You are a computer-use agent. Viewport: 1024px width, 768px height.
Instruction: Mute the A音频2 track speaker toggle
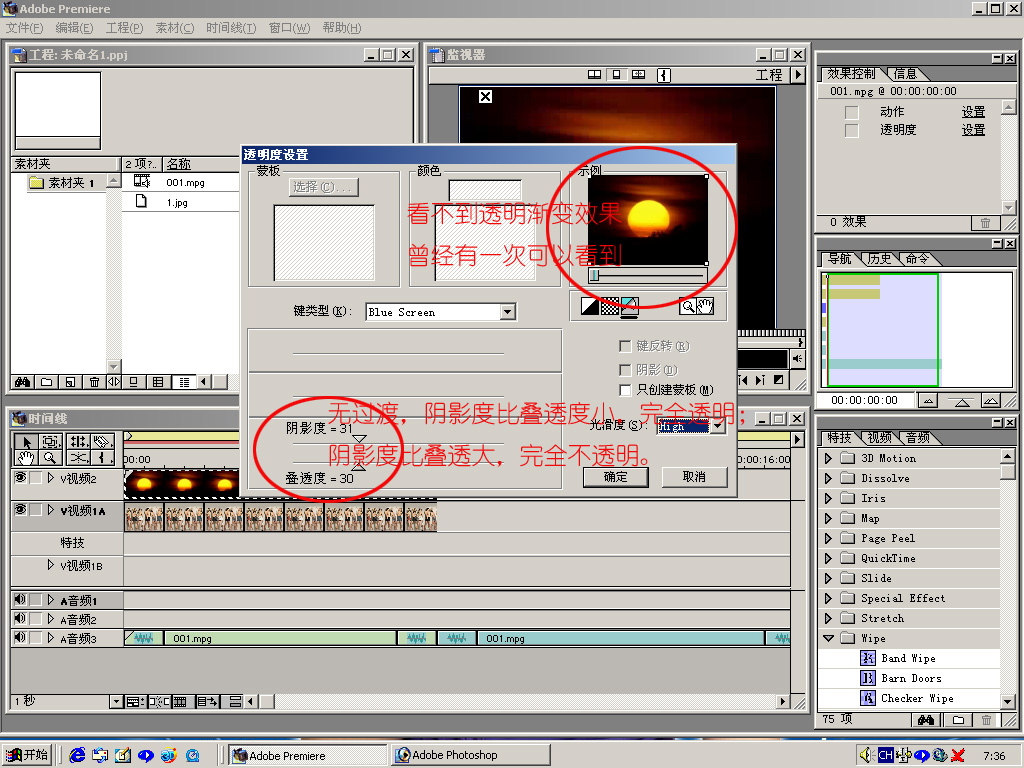point(20,618)
